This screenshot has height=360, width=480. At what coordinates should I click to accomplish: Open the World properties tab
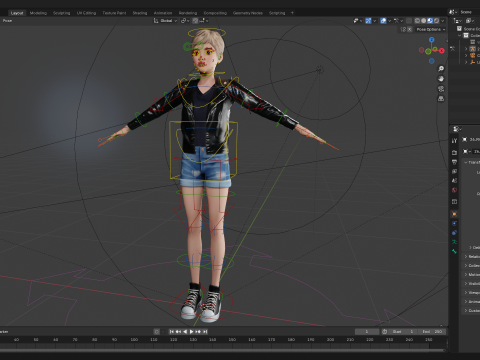(x=454, y=190)
